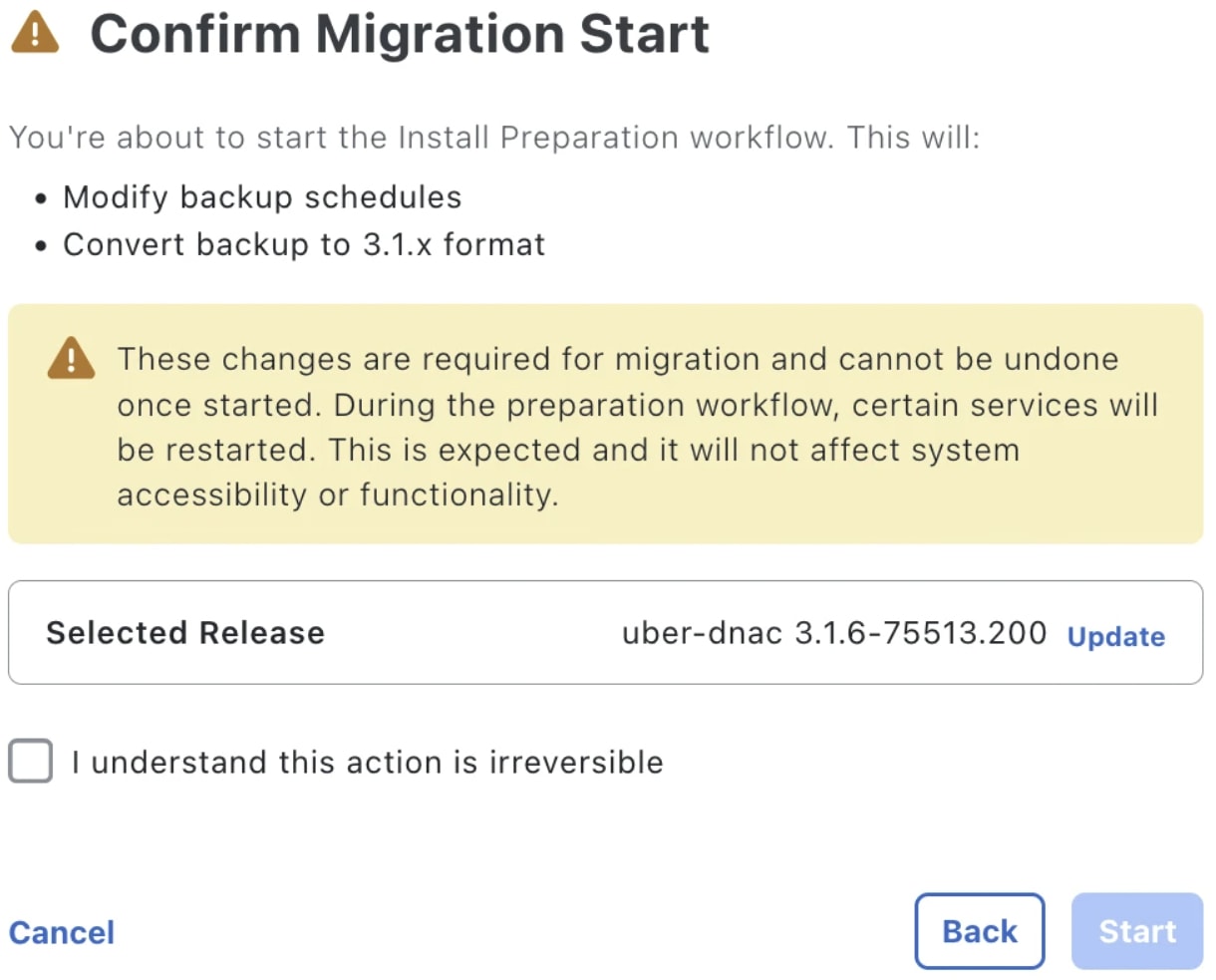Screen dimensions: 1216x980
Task: Click the warning icon inside the yellow banner
Action: (x=71, y=359)
